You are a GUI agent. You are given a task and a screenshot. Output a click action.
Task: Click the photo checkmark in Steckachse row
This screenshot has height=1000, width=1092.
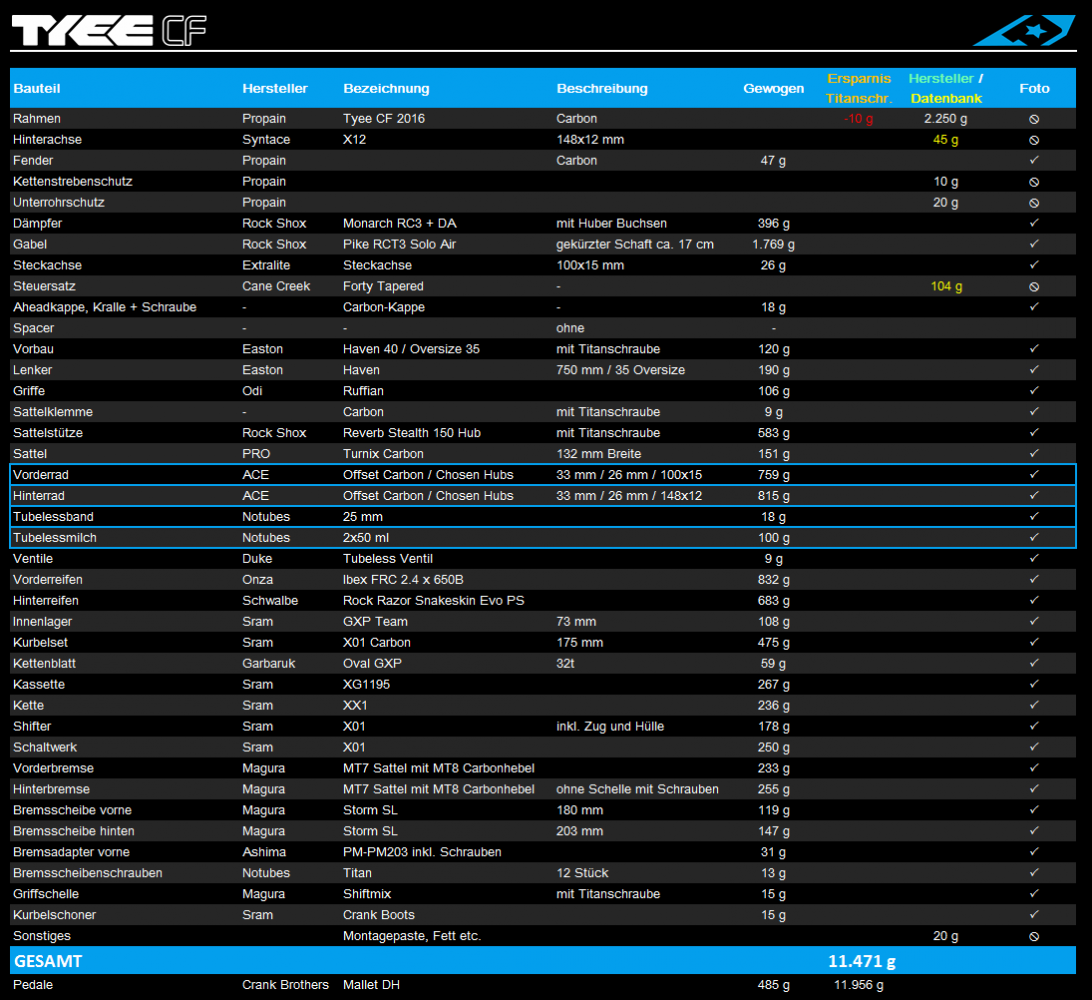pyautogui.click(x=1034, y=265)
